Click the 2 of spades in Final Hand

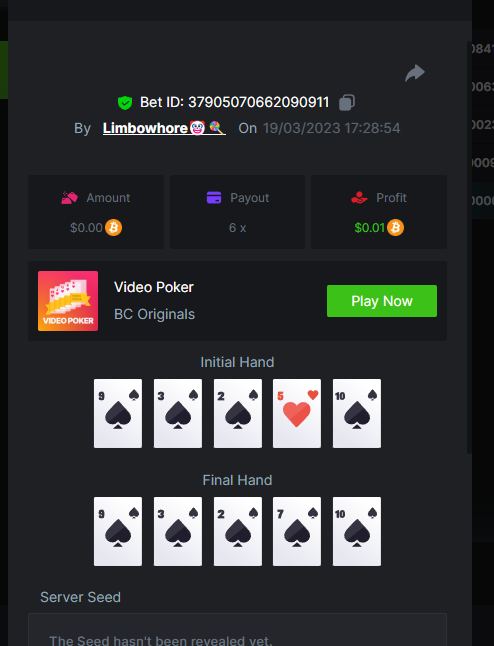click(238, 531)
